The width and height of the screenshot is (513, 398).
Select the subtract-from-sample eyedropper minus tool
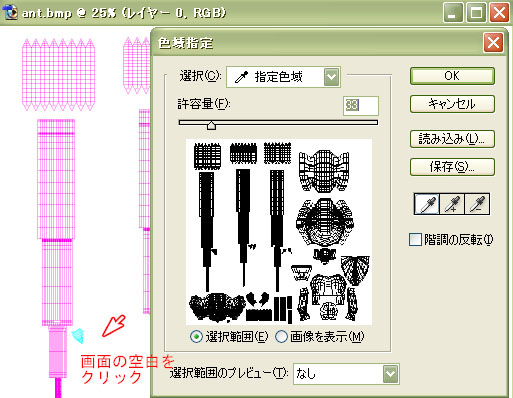click(x=477, y=203)
